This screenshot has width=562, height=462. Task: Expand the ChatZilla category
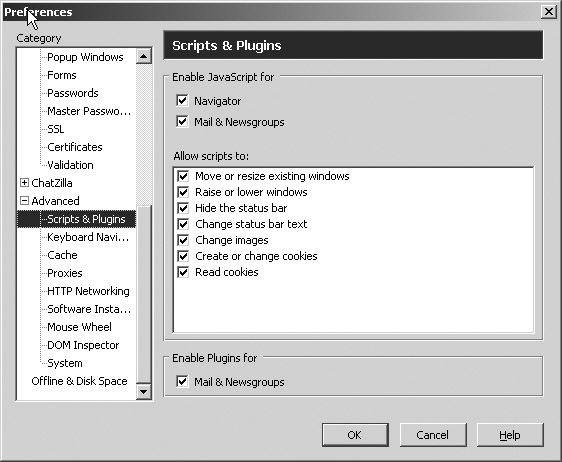tap(24, 183)
